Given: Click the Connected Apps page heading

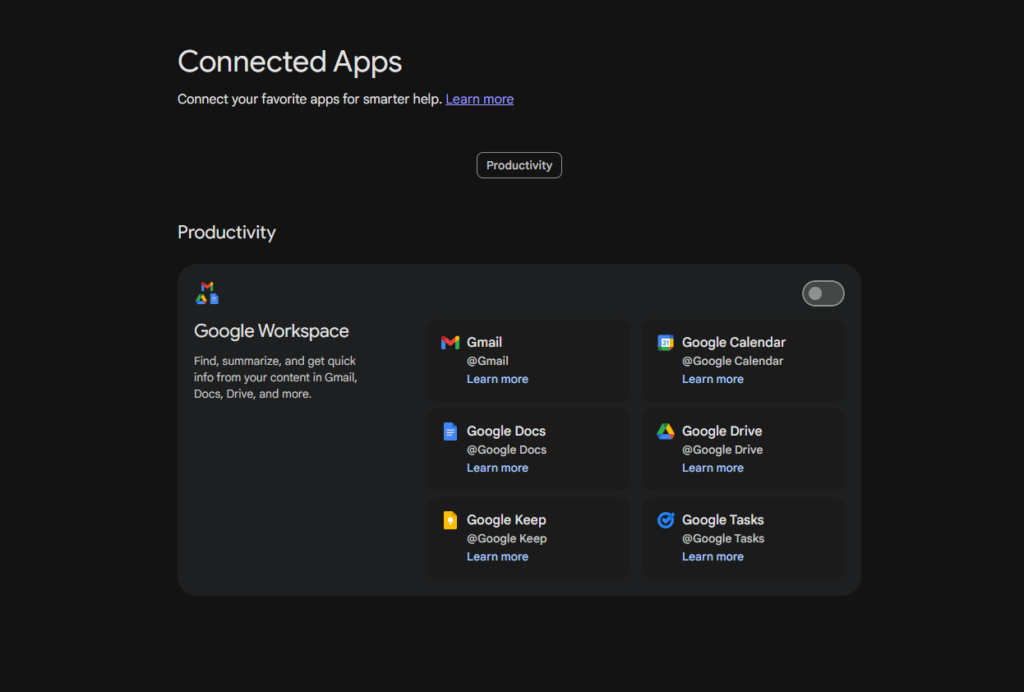Looking at the screenshot, I should [289, 62].
